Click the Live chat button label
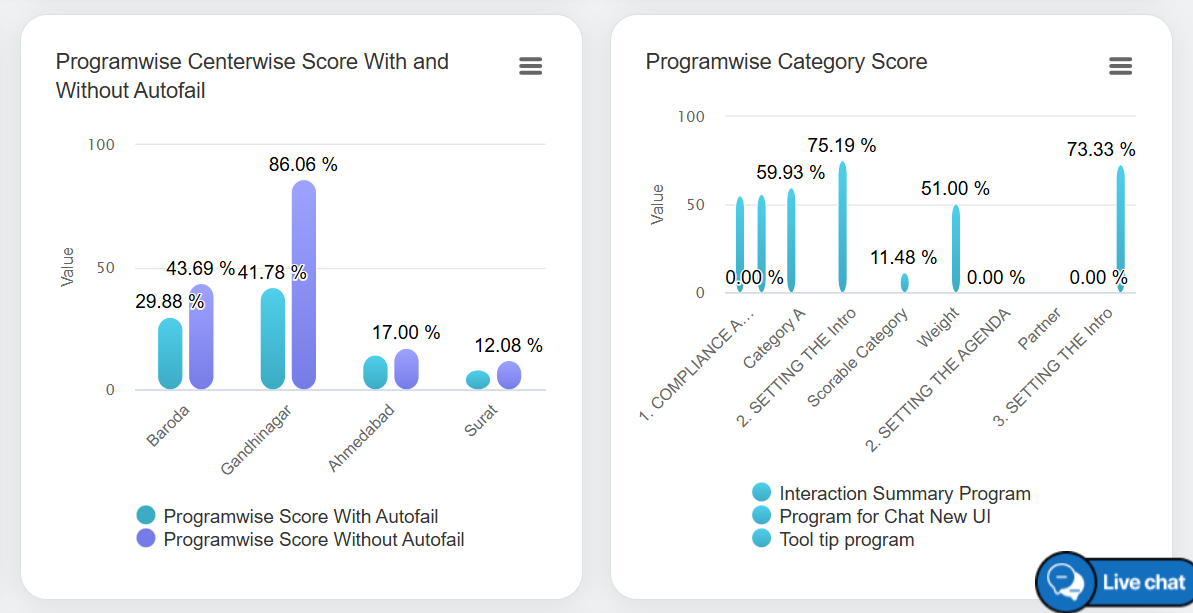This screenshot has width=1193, height=613. (x=1143, y=582)
